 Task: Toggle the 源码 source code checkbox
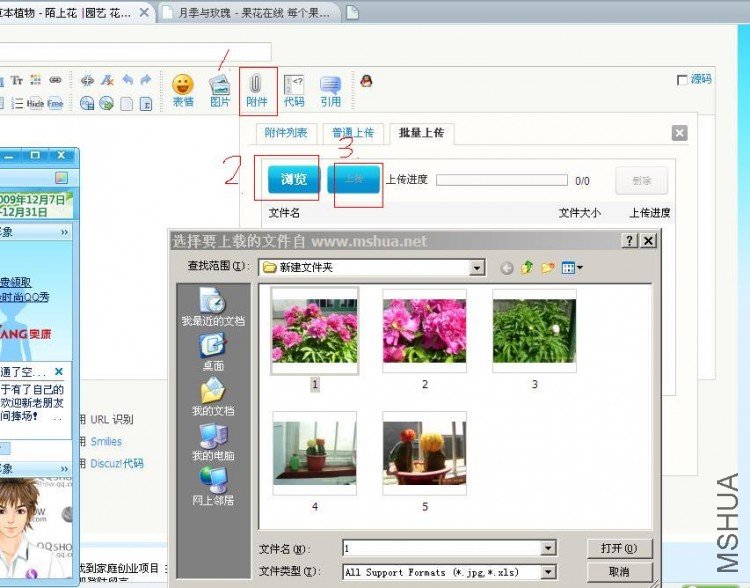point(683,80)
